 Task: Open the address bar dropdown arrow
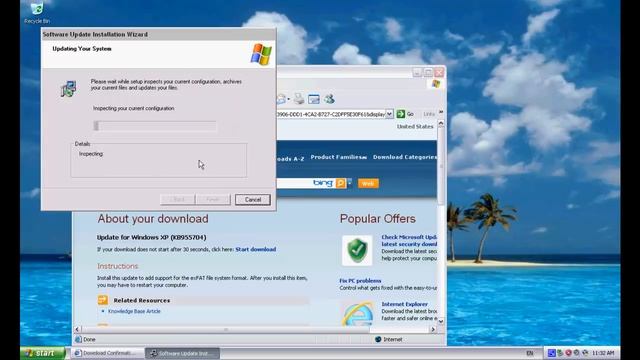389,114
